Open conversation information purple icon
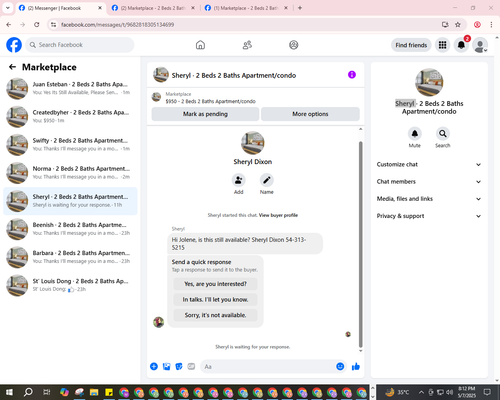This screenshot has height=400, width=500. coord(352,75)
